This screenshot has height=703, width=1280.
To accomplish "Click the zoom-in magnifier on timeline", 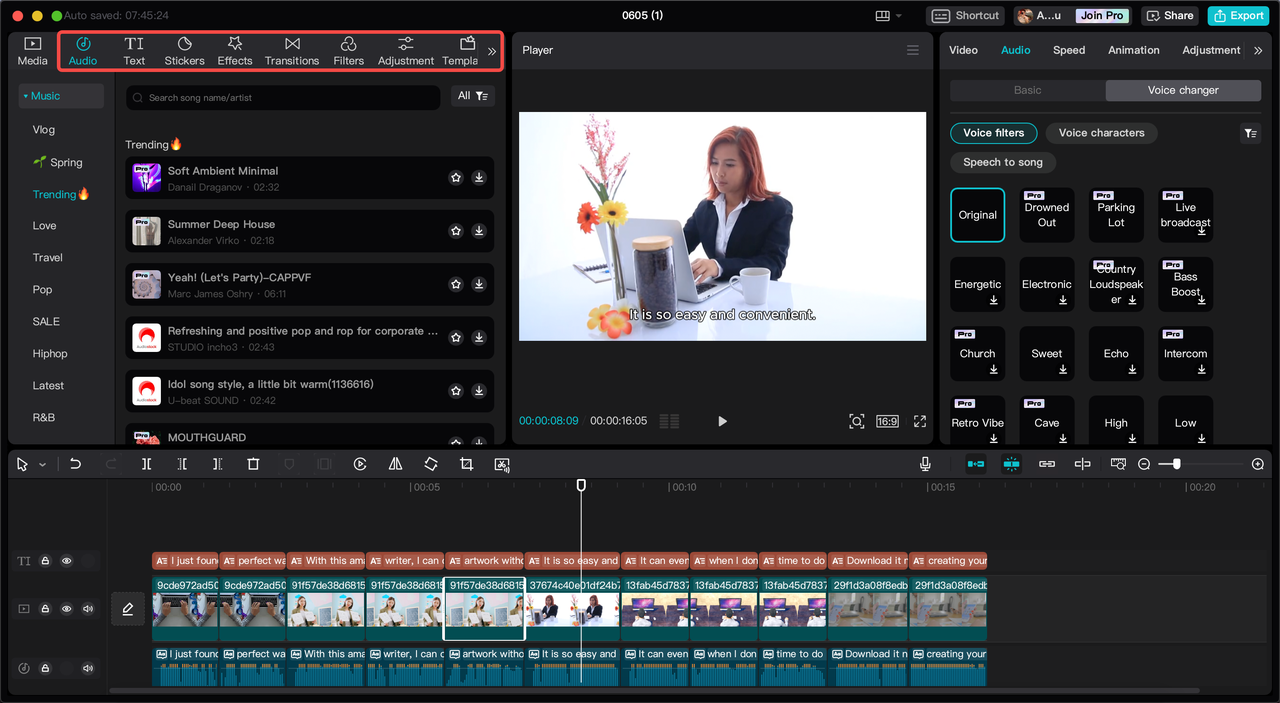I will click(1258, 464).
